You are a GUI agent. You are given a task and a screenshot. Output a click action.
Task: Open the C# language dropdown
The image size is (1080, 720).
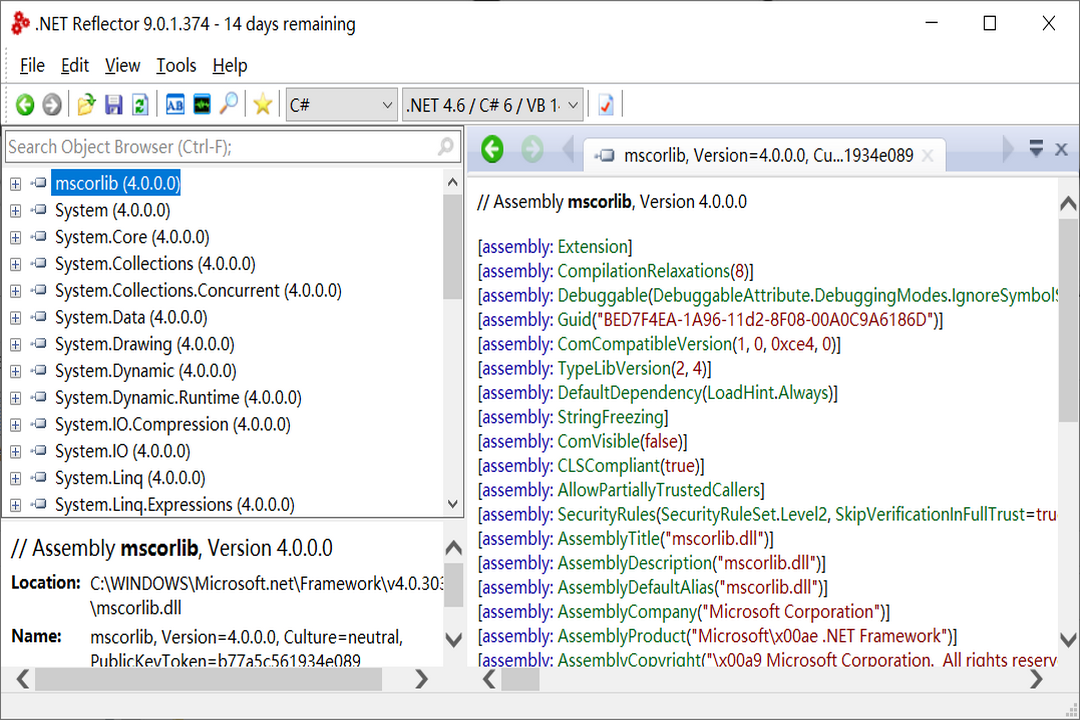tap(341, 105)
